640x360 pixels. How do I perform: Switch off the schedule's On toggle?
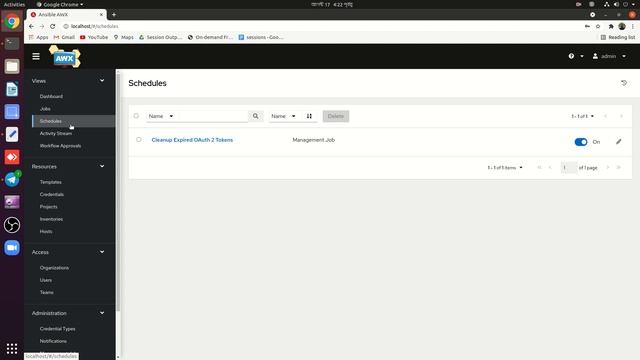click(x=581, y=142)
